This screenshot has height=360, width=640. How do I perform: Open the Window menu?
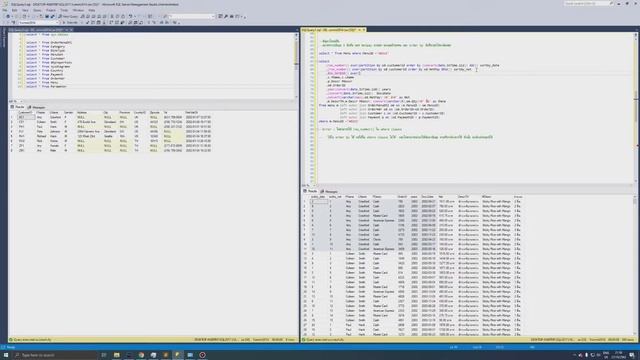[78, 10]
